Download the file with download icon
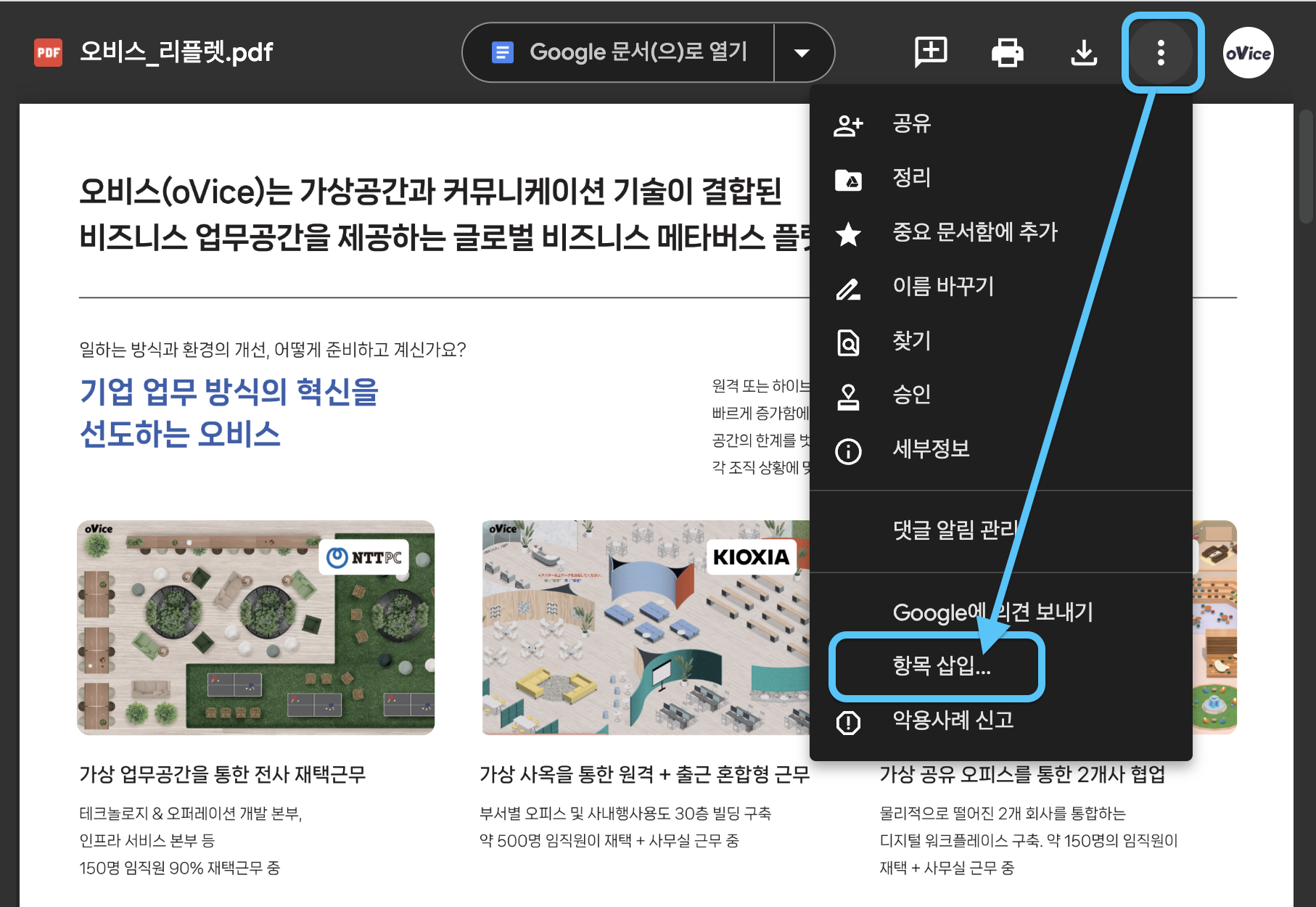 tap(1084, 52)
